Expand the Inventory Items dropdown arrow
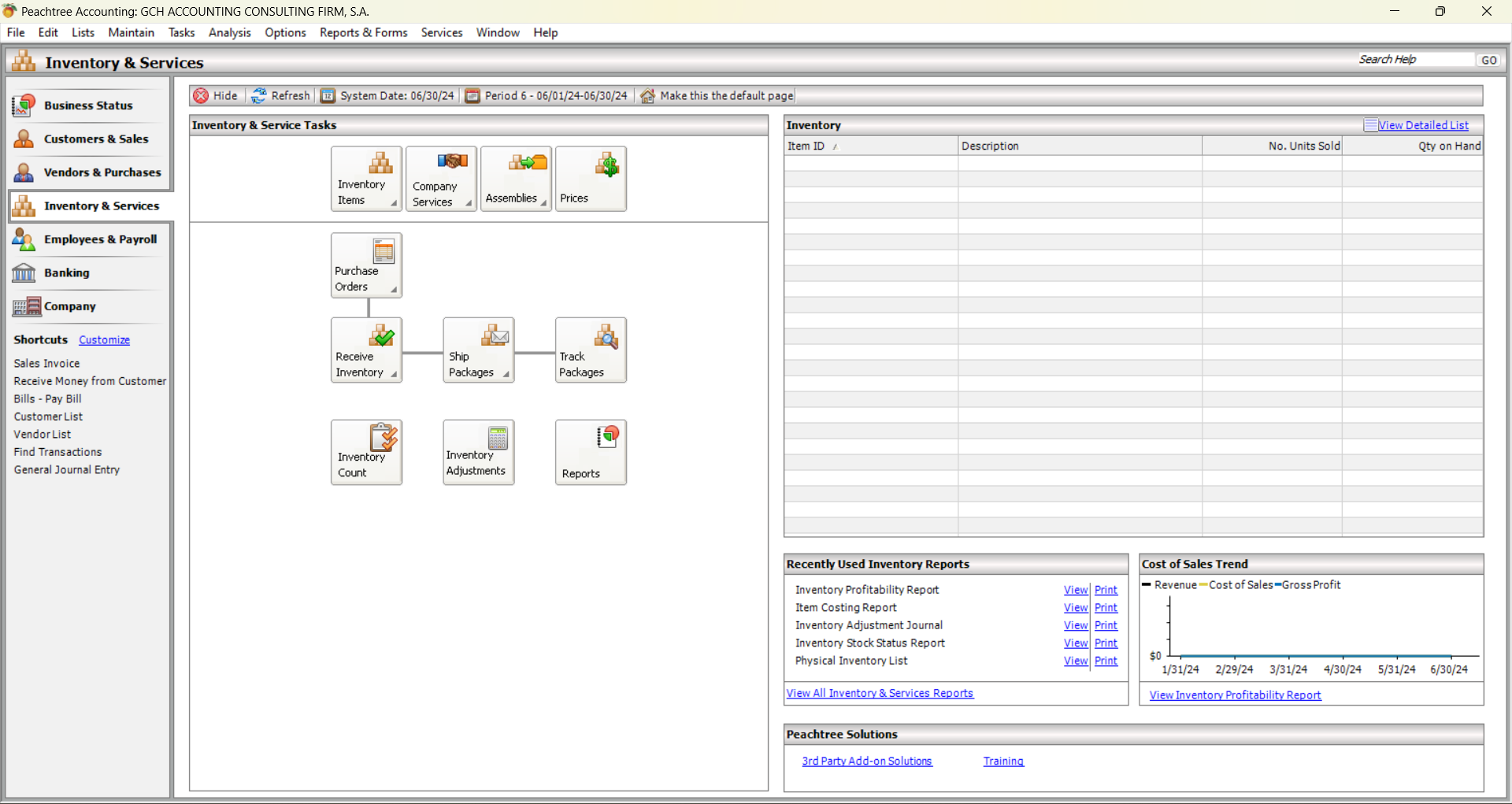 click(394, 203)
